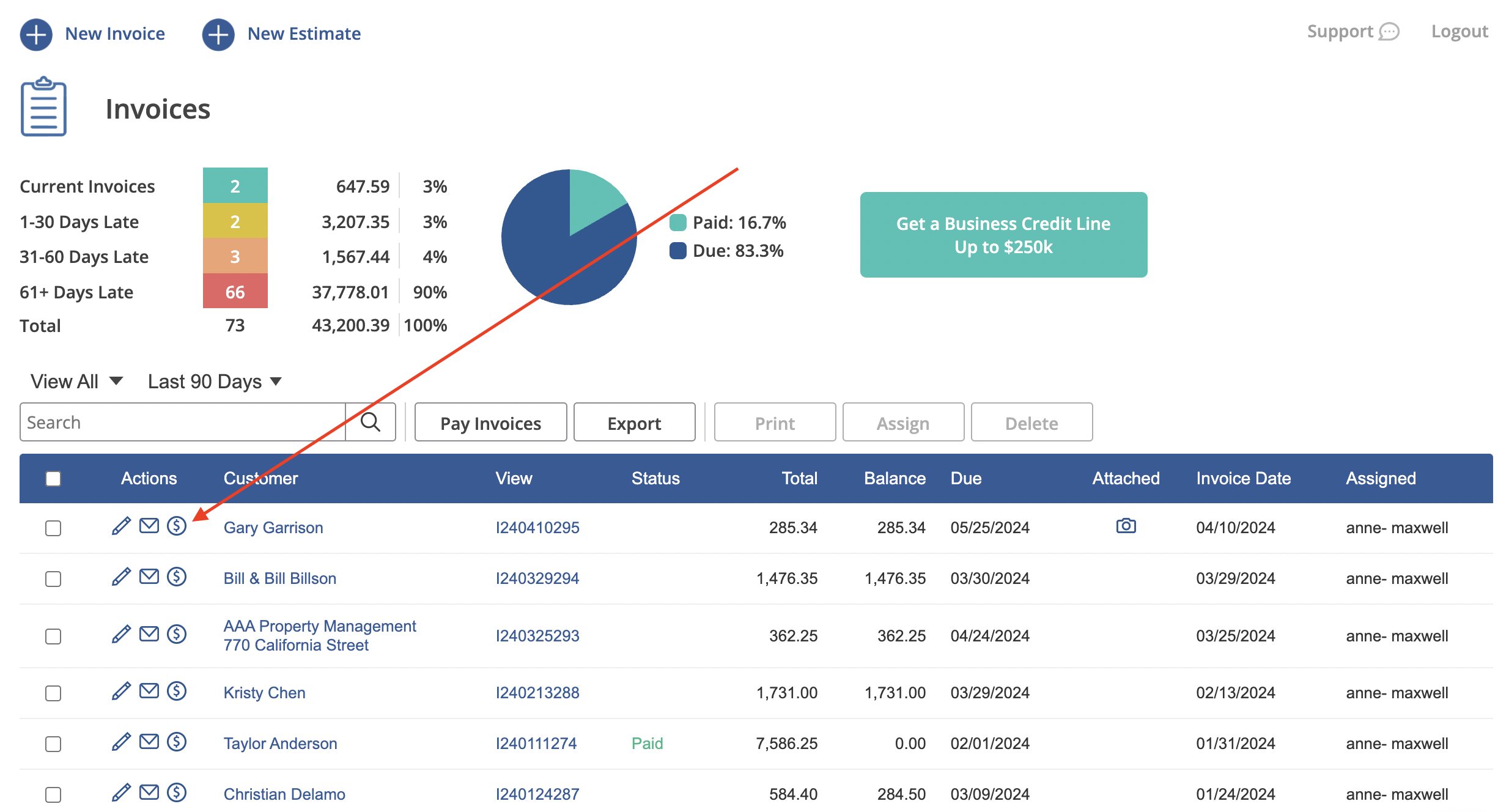Image resolution: width=1498 pixels, height=812 pixels.
Task: Click the magnifying glass search icon
Action: (371, 422)
